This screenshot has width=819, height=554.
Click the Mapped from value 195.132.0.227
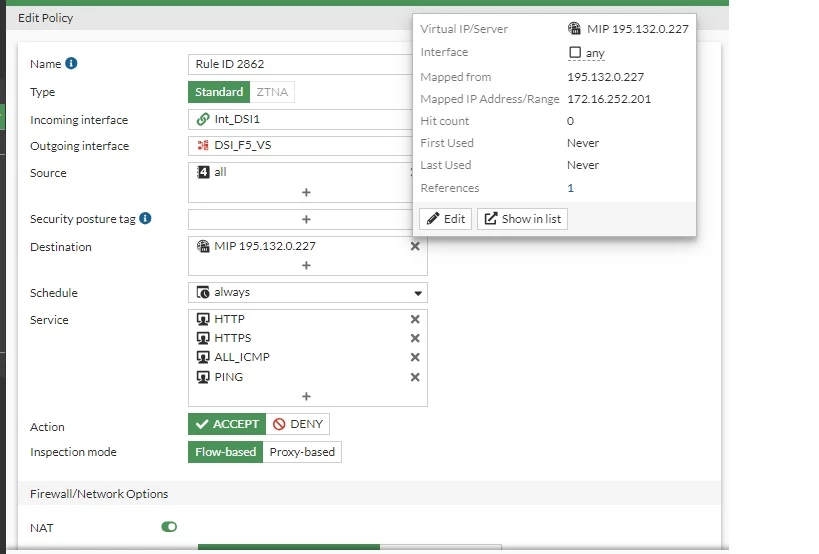pyautogui.click(x=605, y=77)
